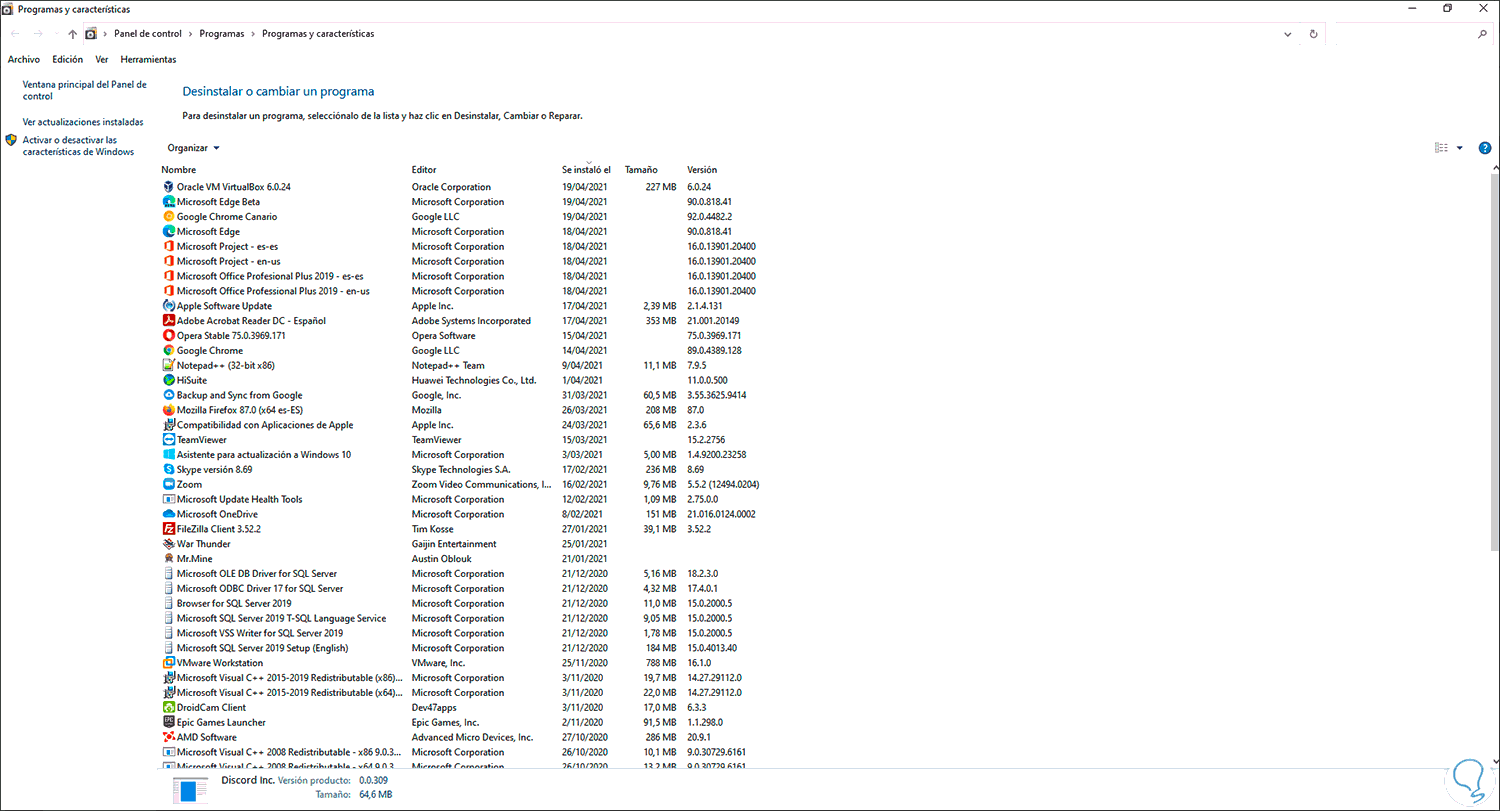Select the VMware Workstation icon
Viewport: 1500px width, 811px height.
168,663
